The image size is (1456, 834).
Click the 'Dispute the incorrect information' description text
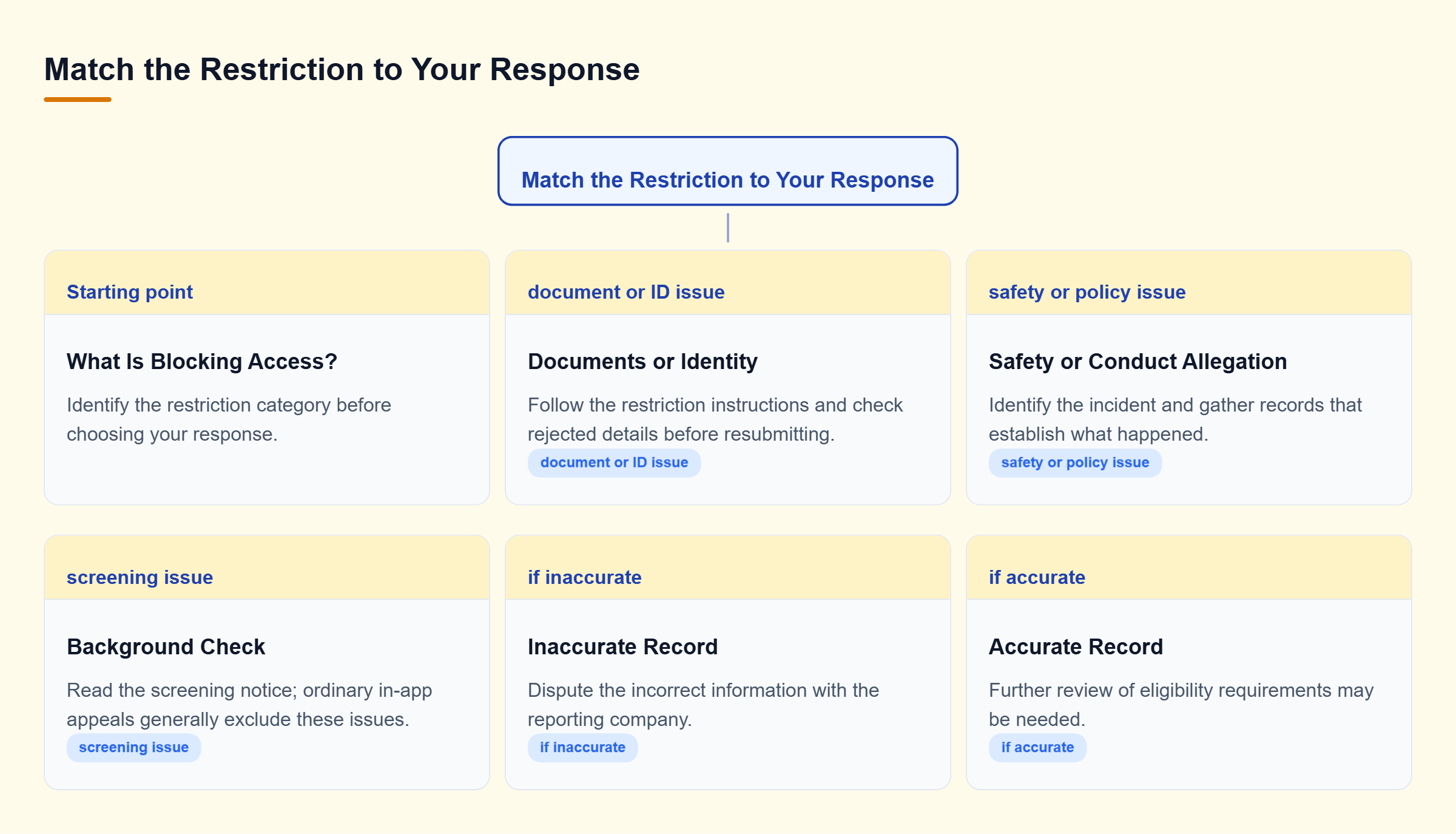(703, 705)
